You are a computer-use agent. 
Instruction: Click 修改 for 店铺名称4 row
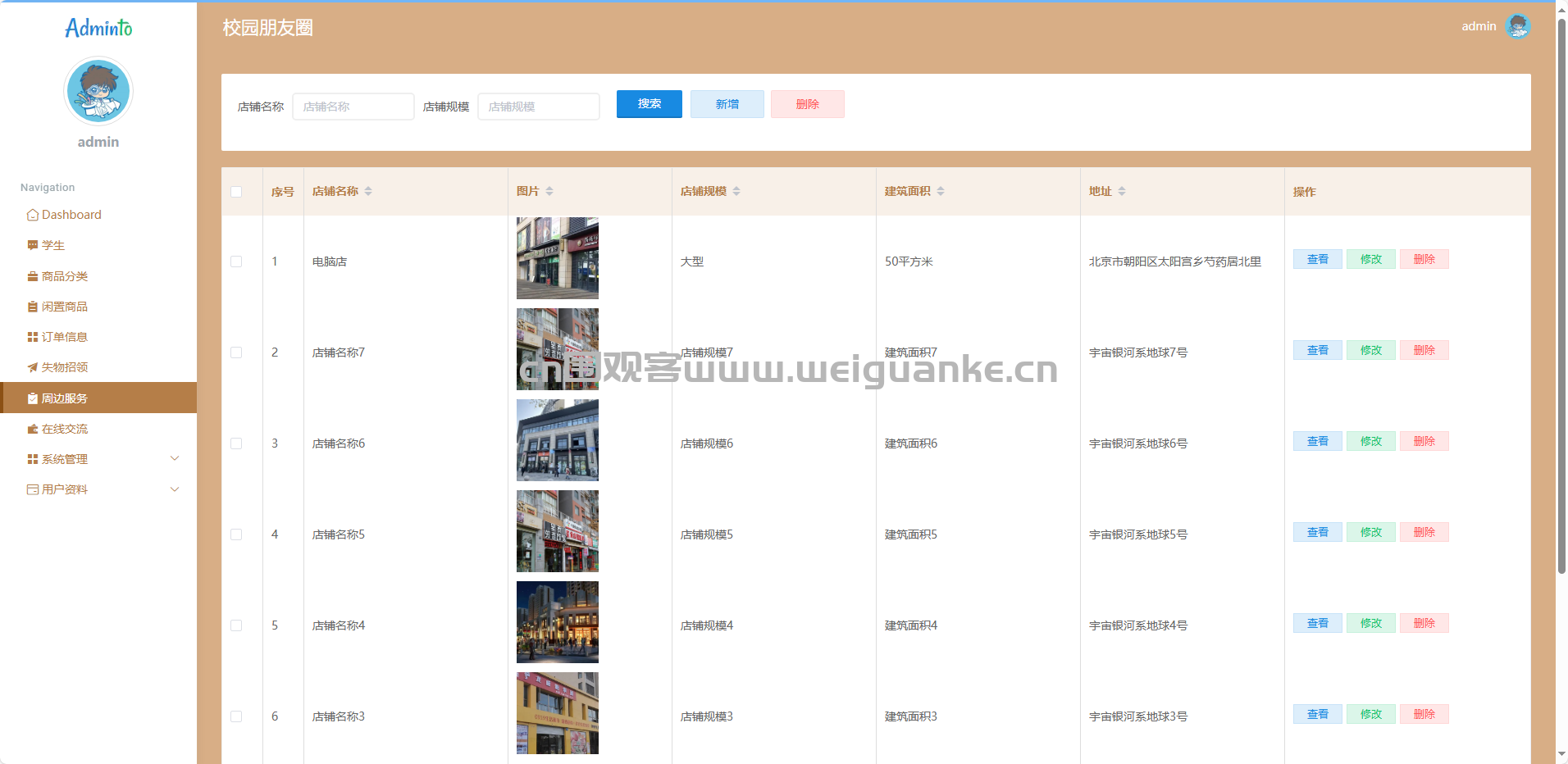click(x=1371, y=623)
